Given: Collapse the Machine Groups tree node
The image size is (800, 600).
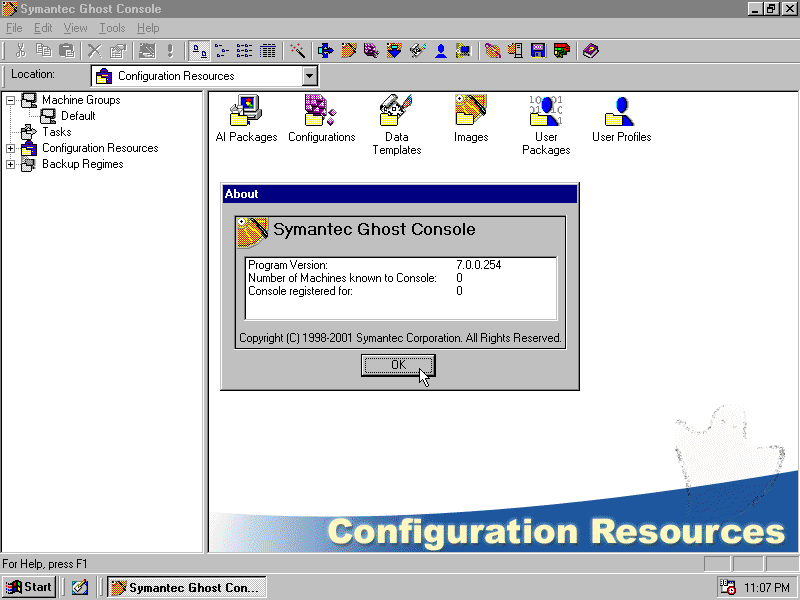Looking at the screenshot, I should (x=10, y=101).
